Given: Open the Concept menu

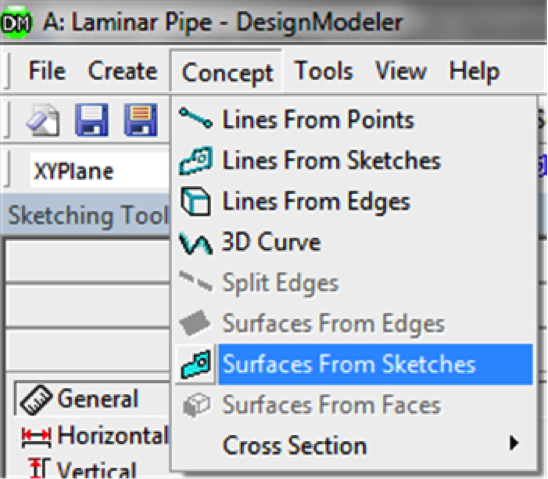Looking at the screenshot, I should 227,73.
